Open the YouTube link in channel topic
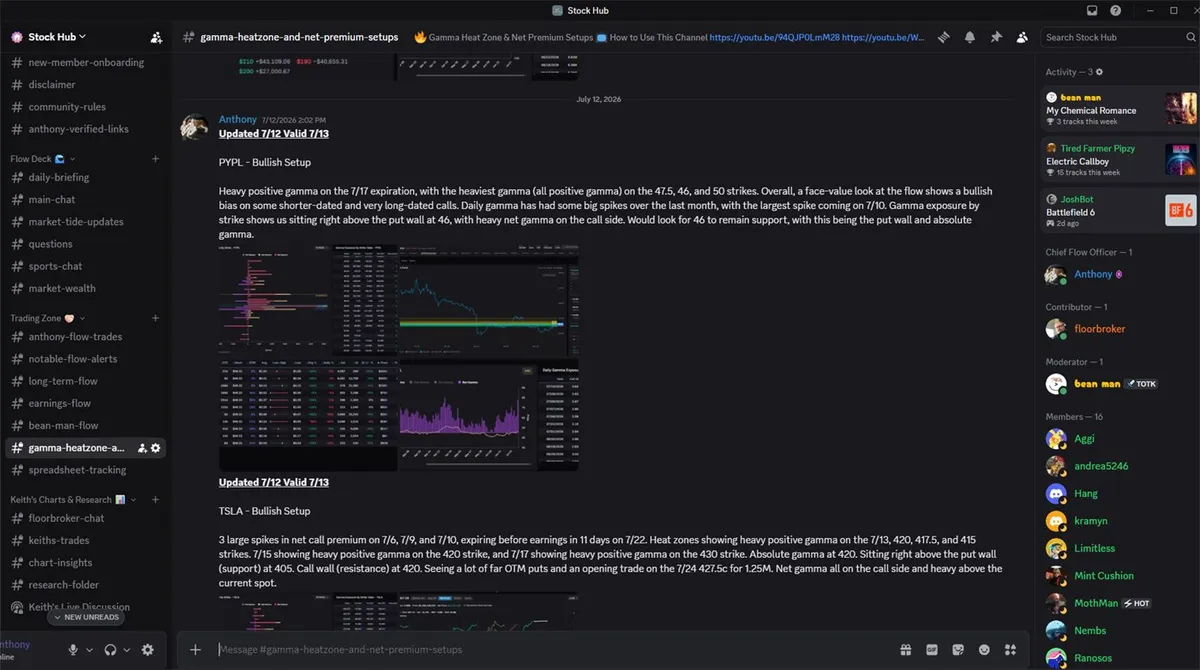Viewport: 1200px width, 670px height. [x=773, y=37]
